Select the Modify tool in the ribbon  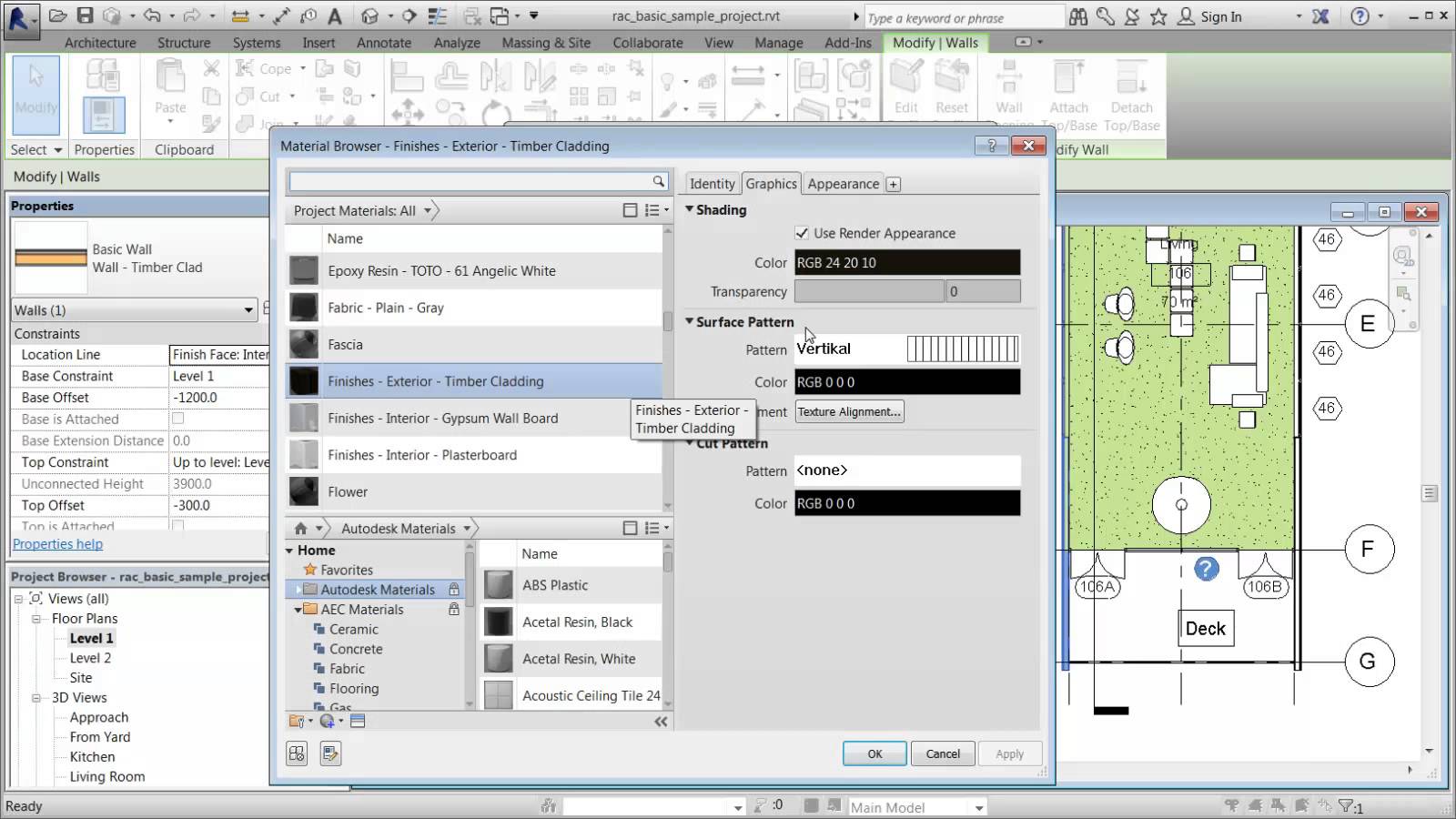pyautogui.click(x=35, y=95)
